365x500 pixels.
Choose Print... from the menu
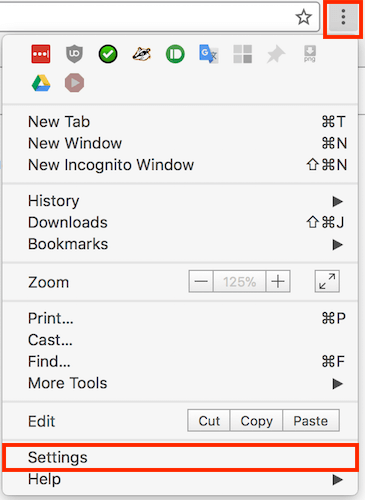tap(180, 318)
